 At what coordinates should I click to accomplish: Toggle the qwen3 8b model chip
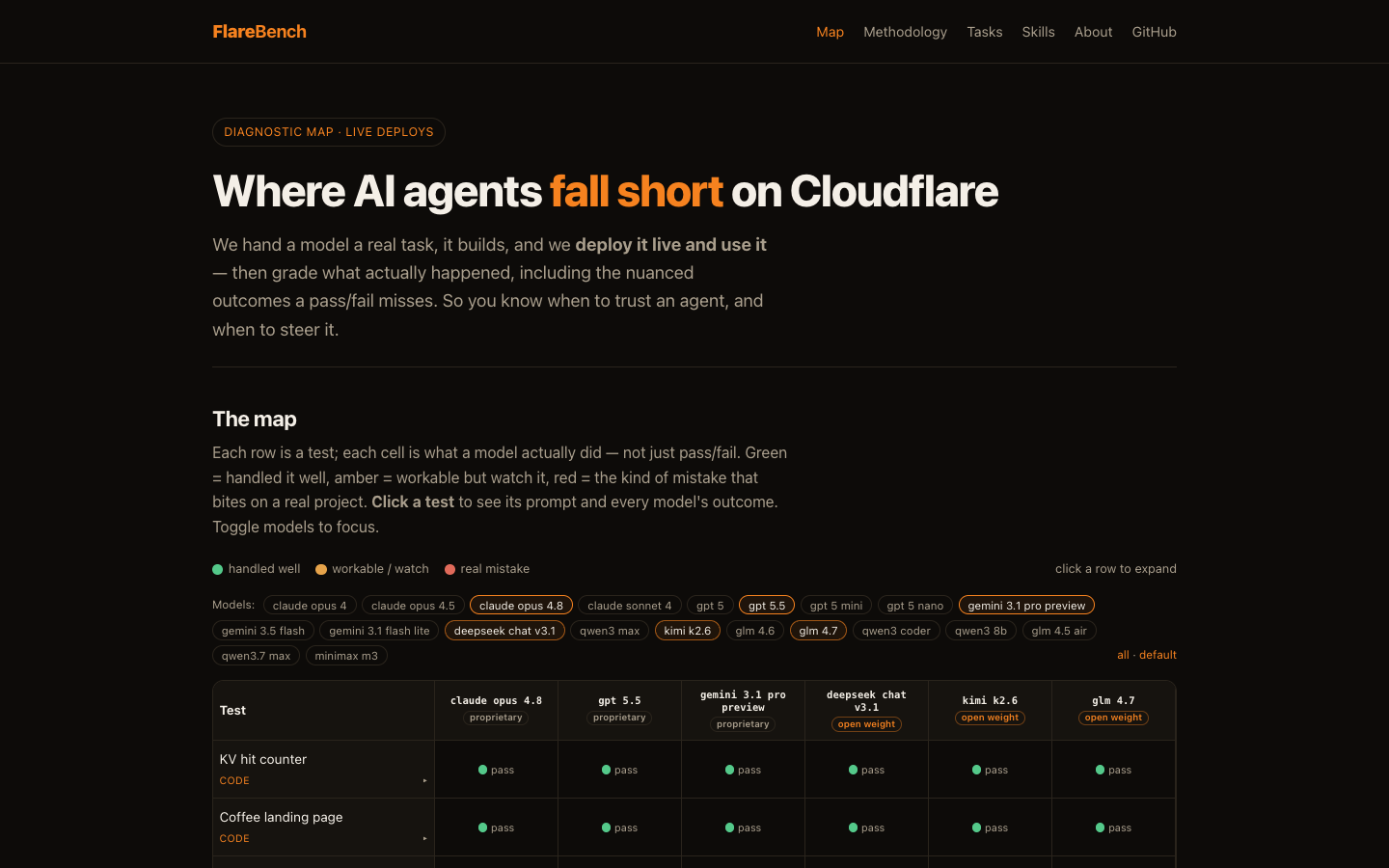(981, 631)
